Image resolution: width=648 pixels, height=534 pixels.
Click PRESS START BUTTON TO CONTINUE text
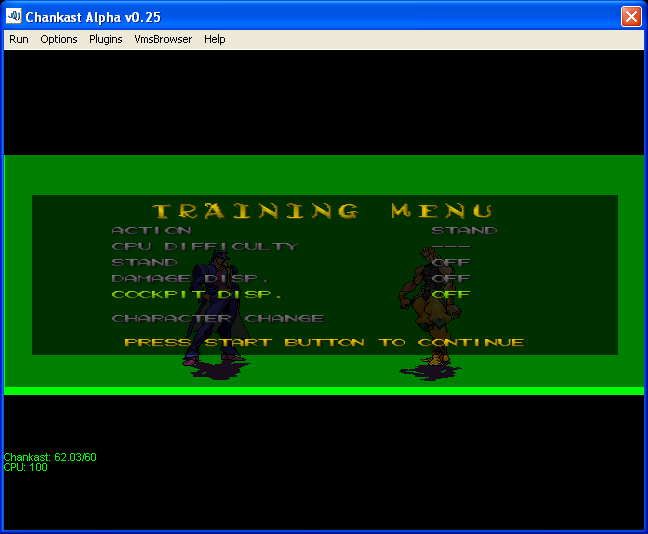click(324, 343)
